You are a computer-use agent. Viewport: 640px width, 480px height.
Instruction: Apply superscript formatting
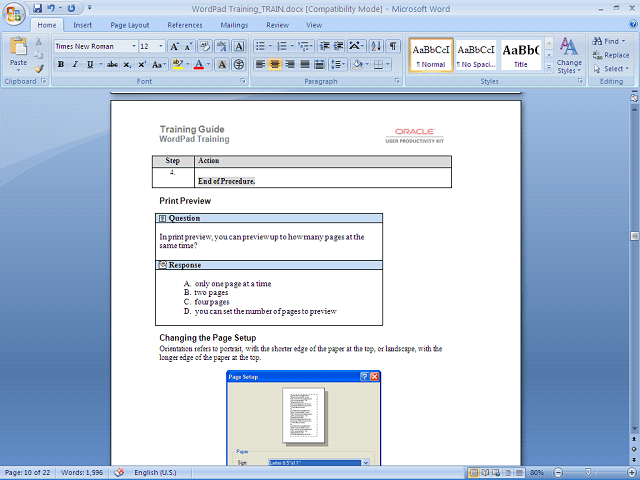142,64
